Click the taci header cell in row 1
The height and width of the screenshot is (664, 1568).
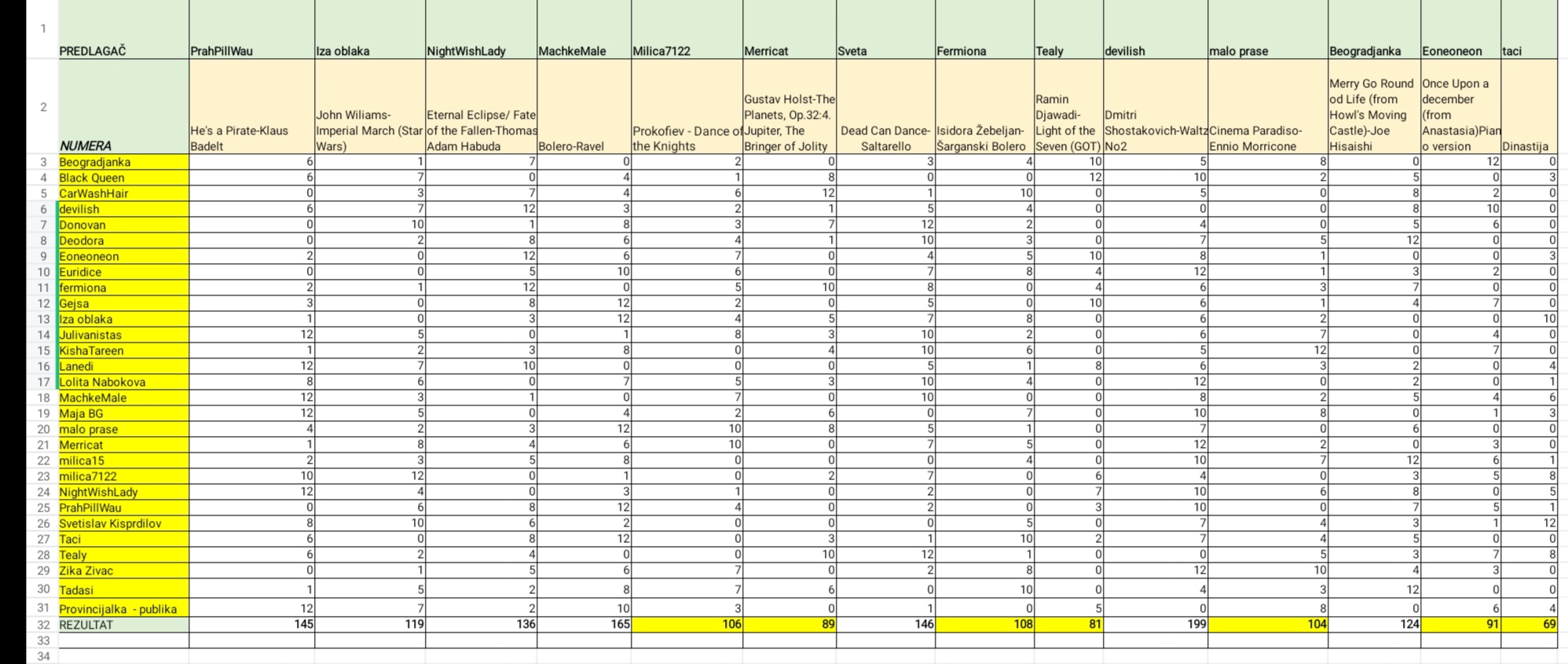point(1530,29)
